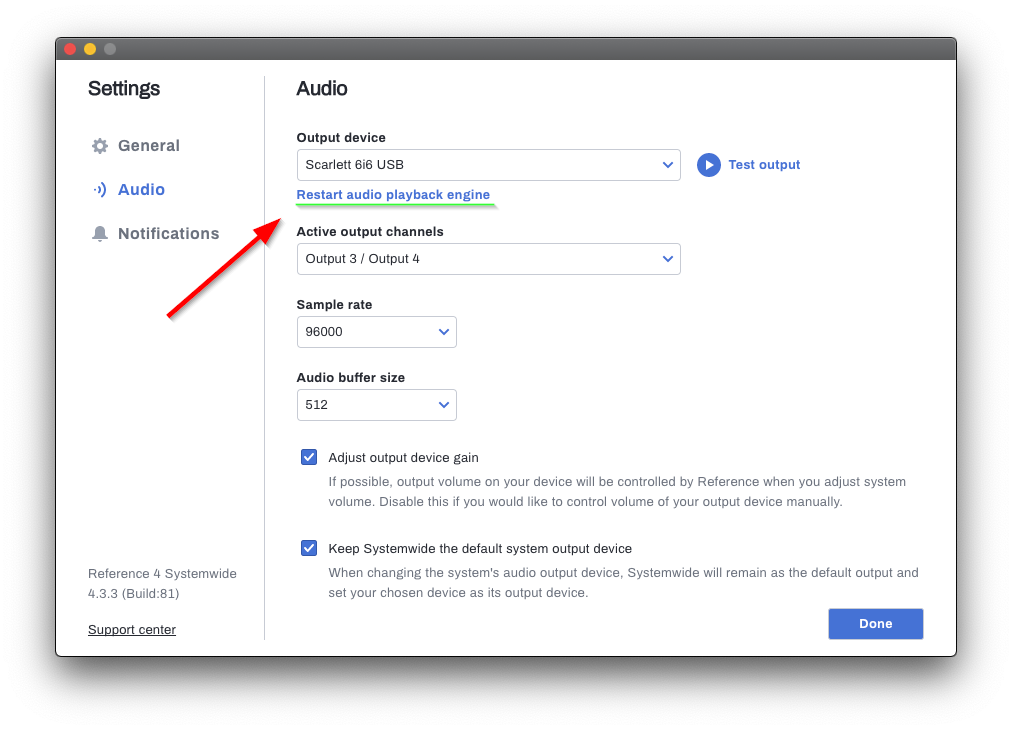
Task: Click the gear icon beside General
Action: click(99, 146)
